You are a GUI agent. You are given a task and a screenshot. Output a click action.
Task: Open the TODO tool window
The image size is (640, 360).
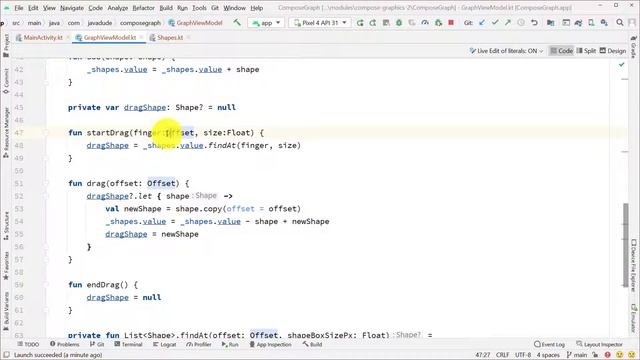coord(28,344)
